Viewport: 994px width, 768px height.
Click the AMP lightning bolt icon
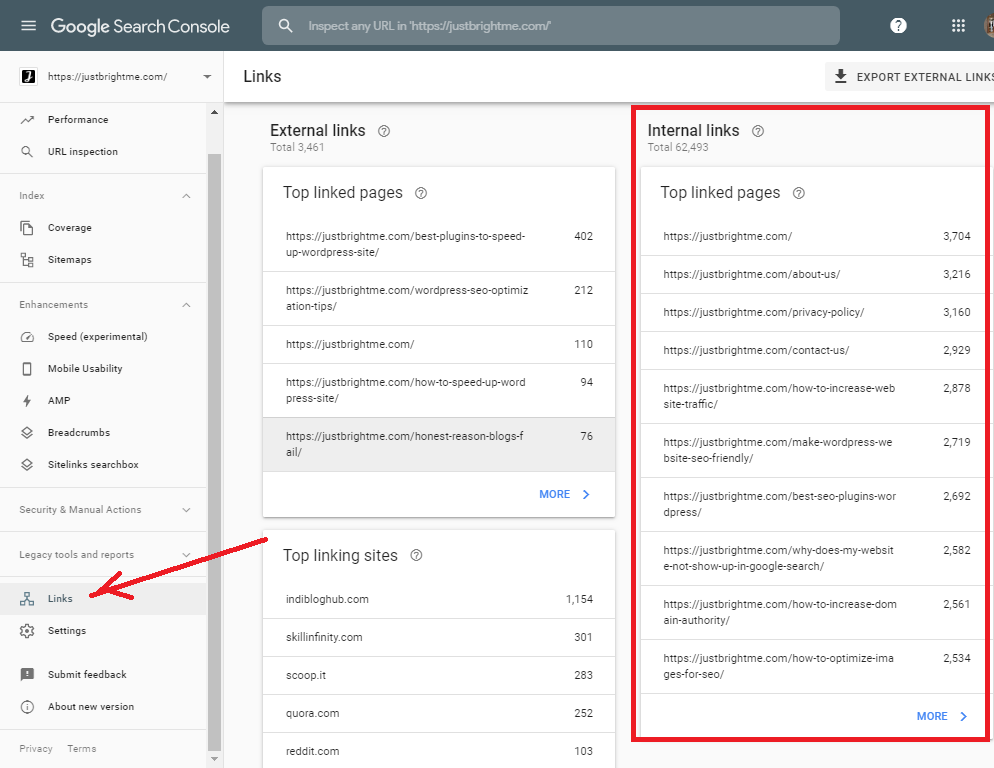pyautogui.click(x=27, y=401)
